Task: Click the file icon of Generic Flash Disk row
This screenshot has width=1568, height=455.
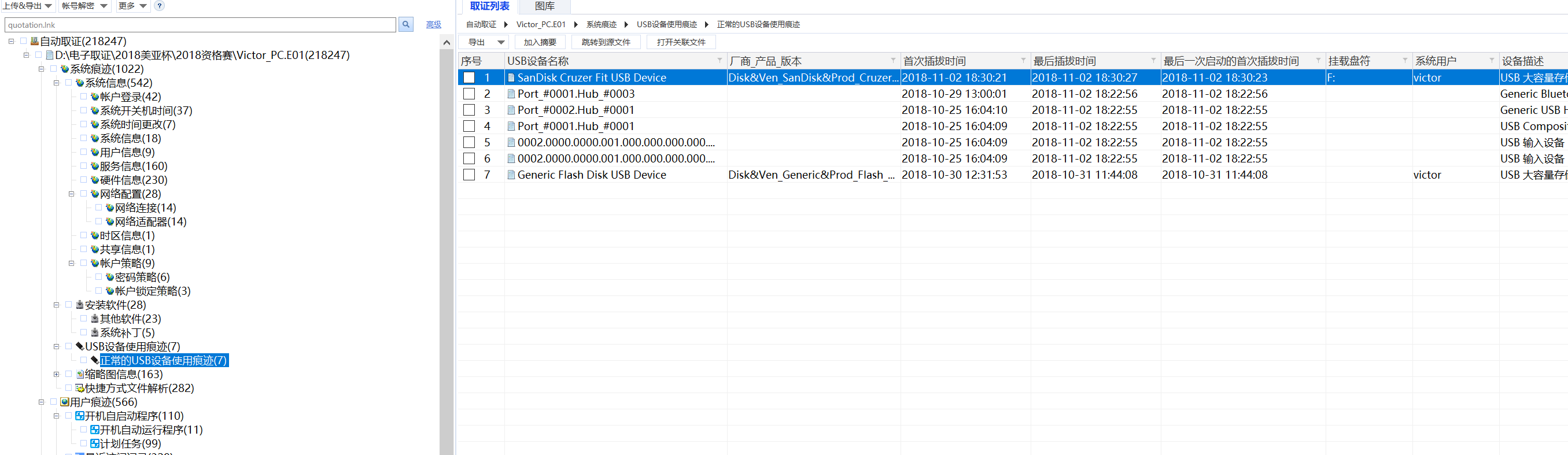Action: [511, 175]
